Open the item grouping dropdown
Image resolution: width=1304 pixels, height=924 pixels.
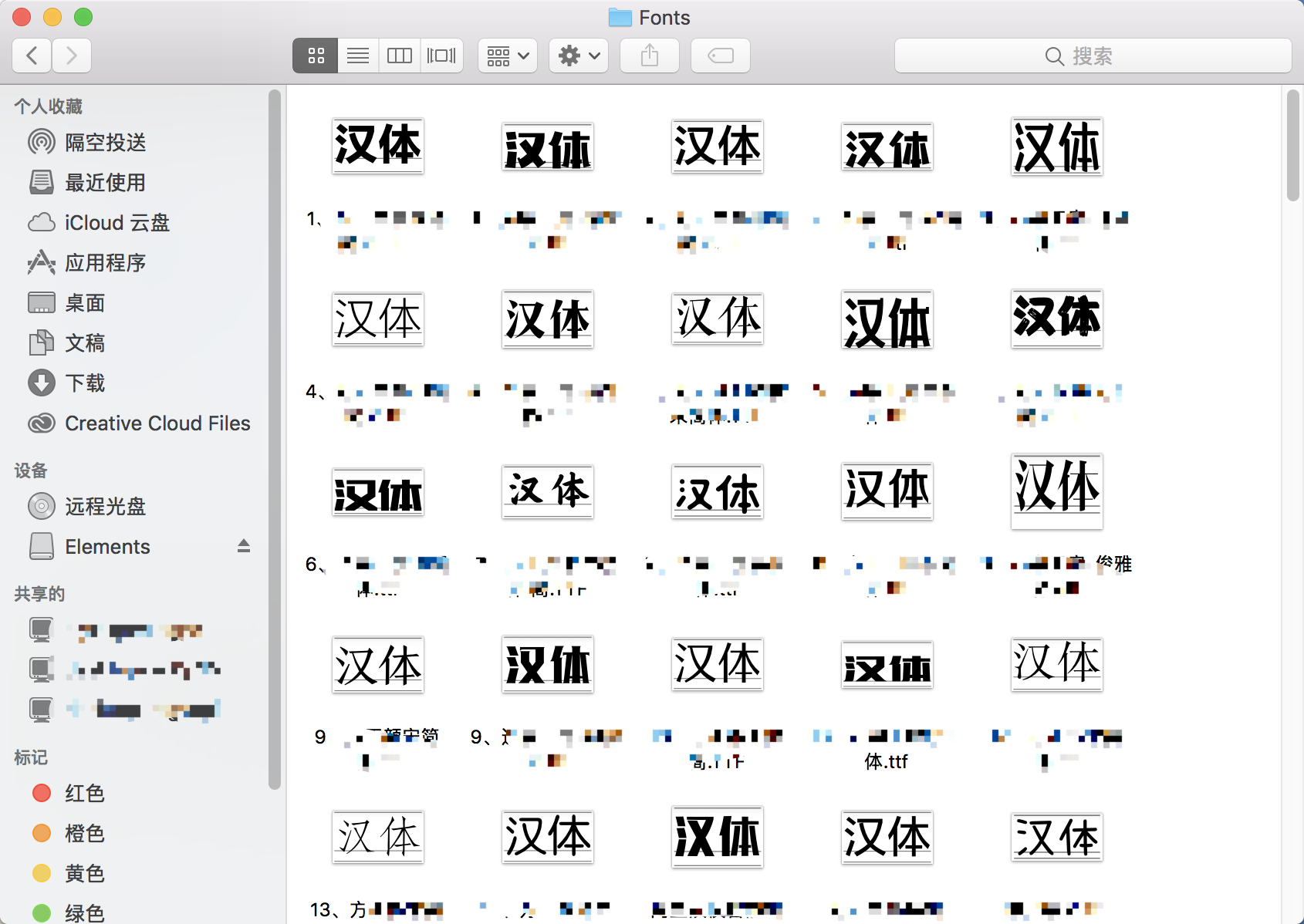(507, 55)
